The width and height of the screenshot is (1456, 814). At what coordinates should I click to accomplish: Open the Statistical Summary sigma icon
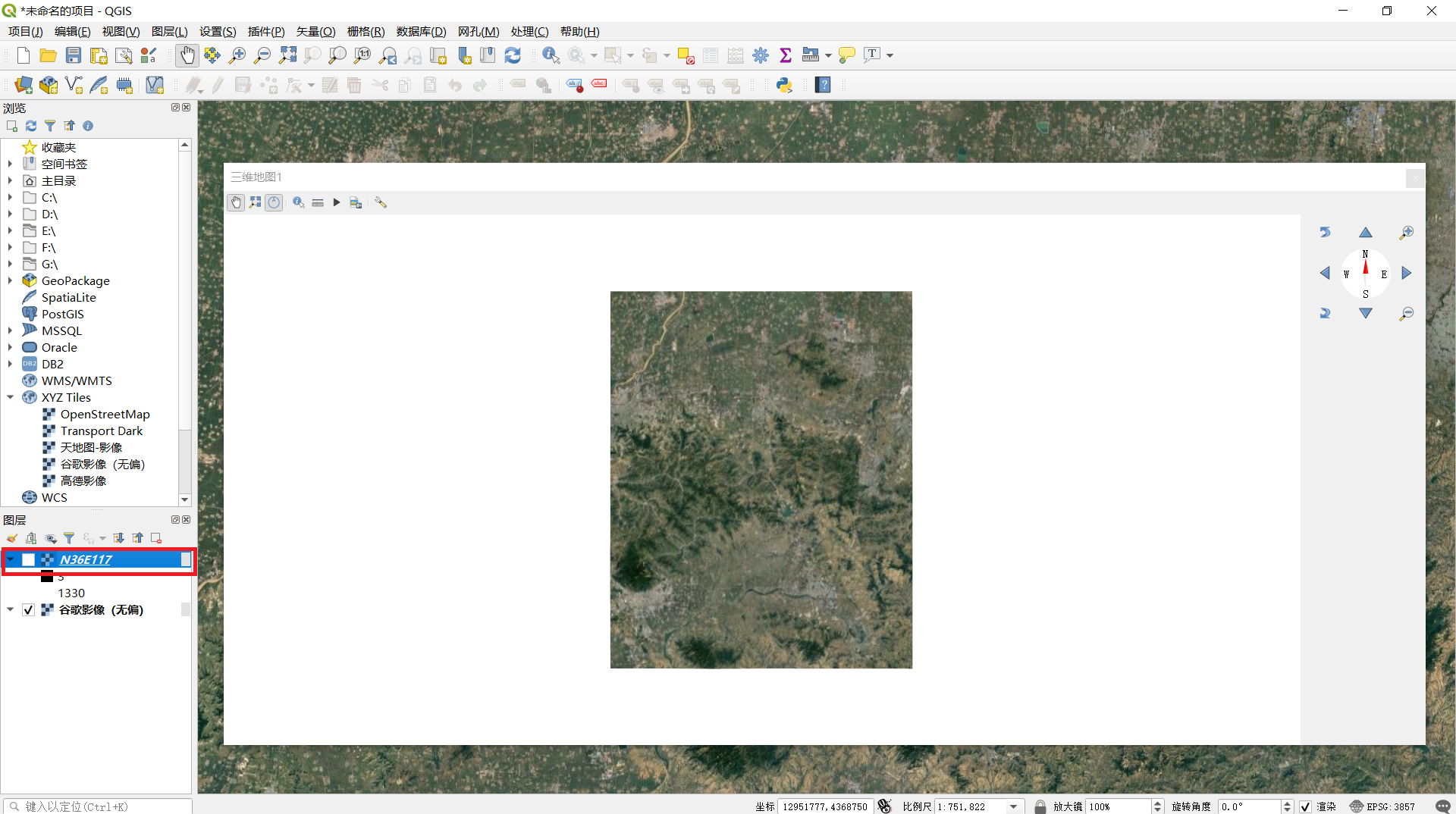pos(785,55)
